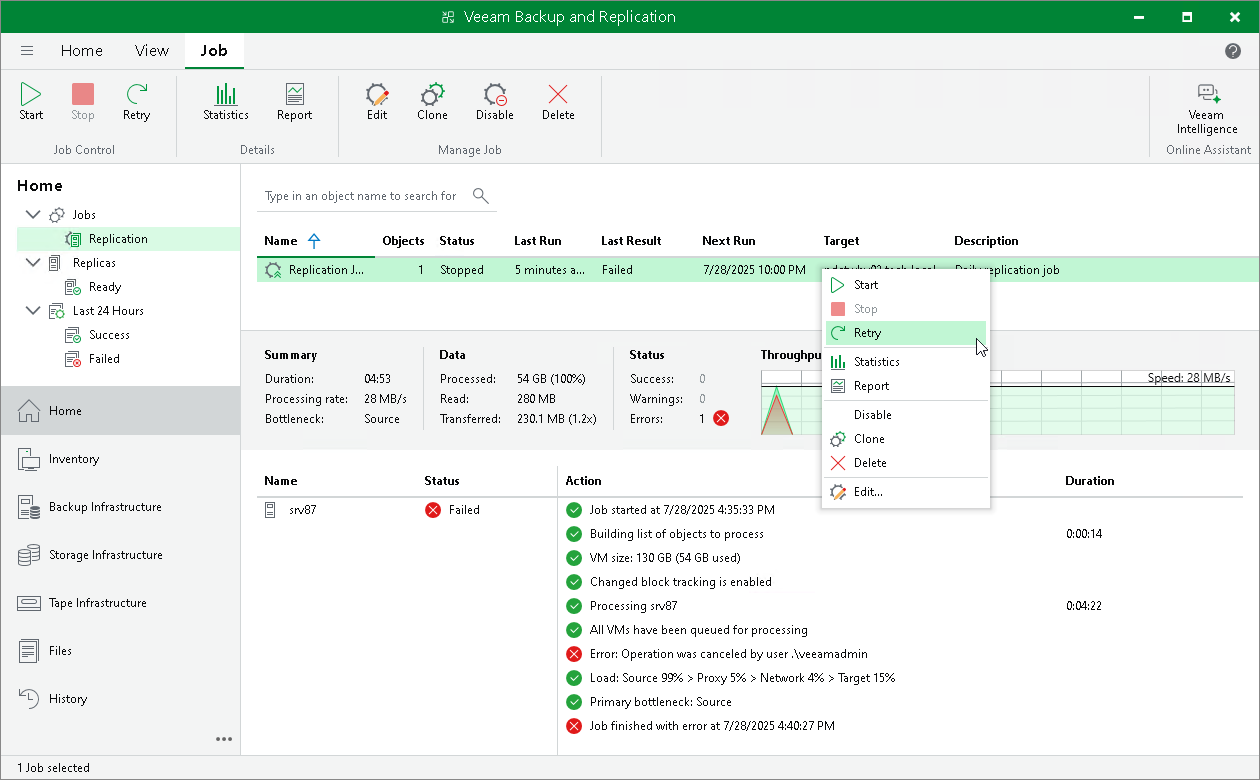Click the red error icon beside Errors
The height and width of the screenshot is (780, 1260).
[721, 418]
